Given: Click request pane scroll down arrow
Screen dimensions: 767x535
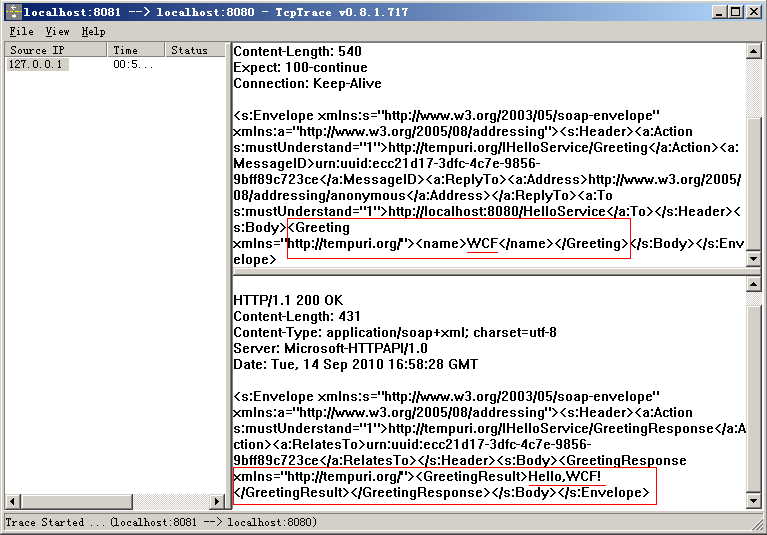Looking at the screenshot, I should [753, 258].
